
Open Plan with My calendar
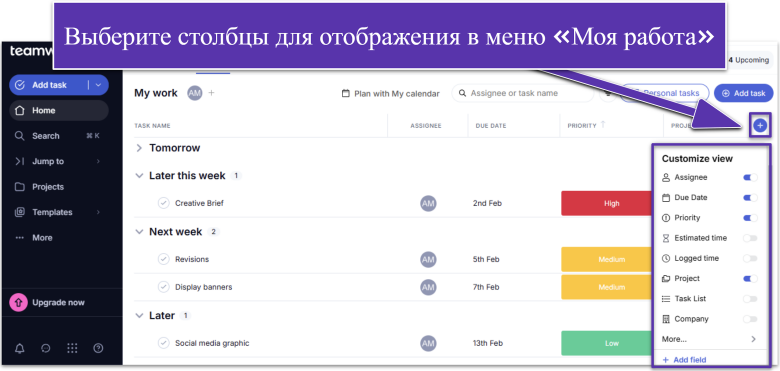[391, 93]
